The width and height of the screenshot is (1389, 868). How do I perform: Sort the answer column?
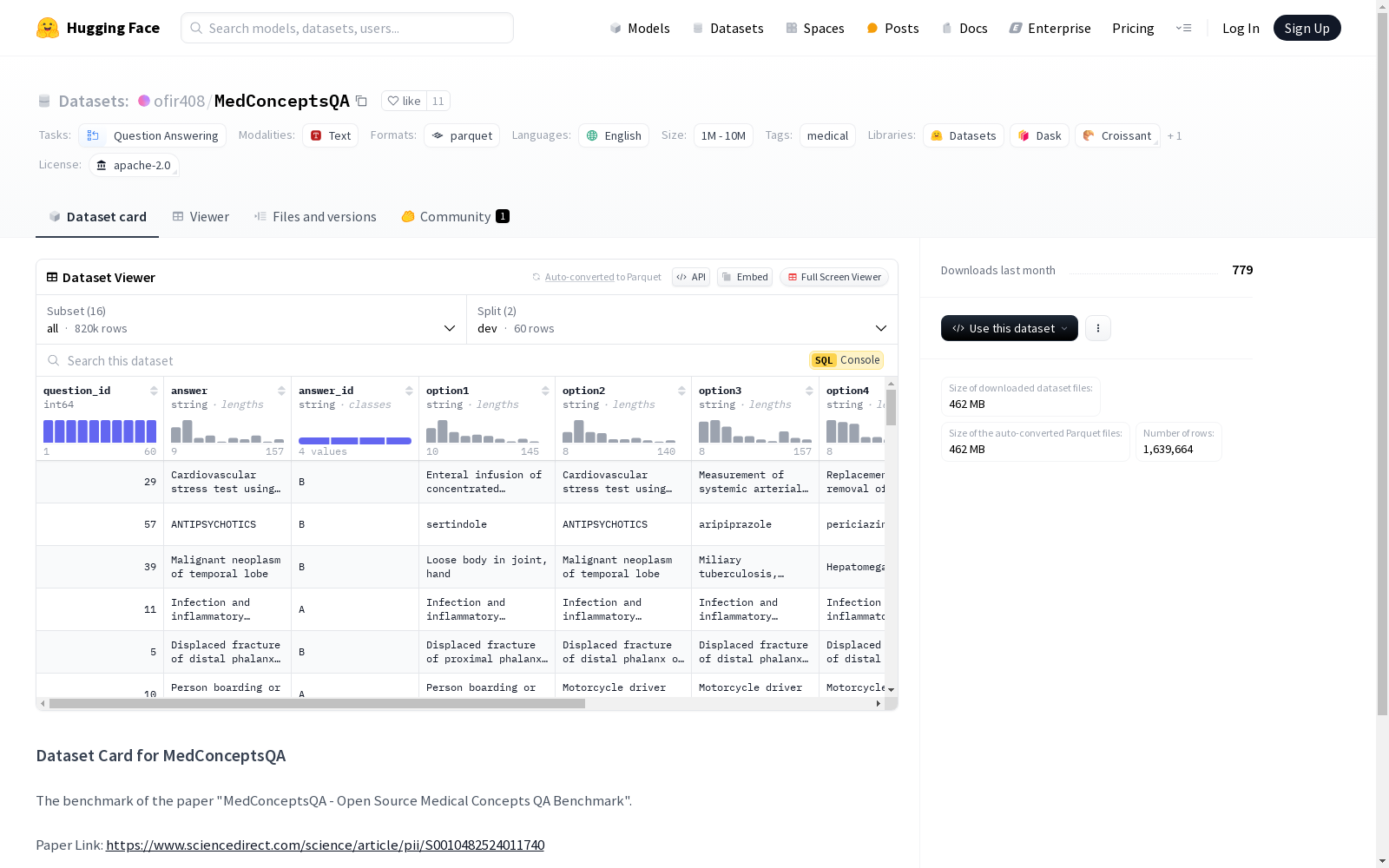tap(281, 391)
